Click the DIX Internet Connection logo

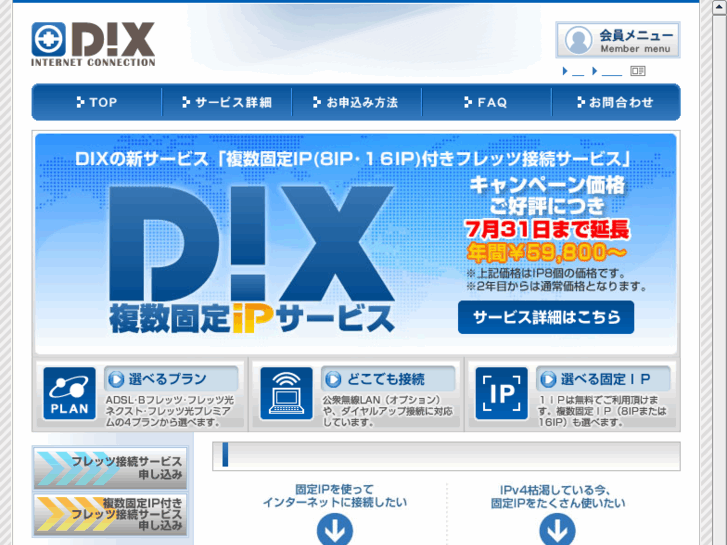click(x=93, y=44)
